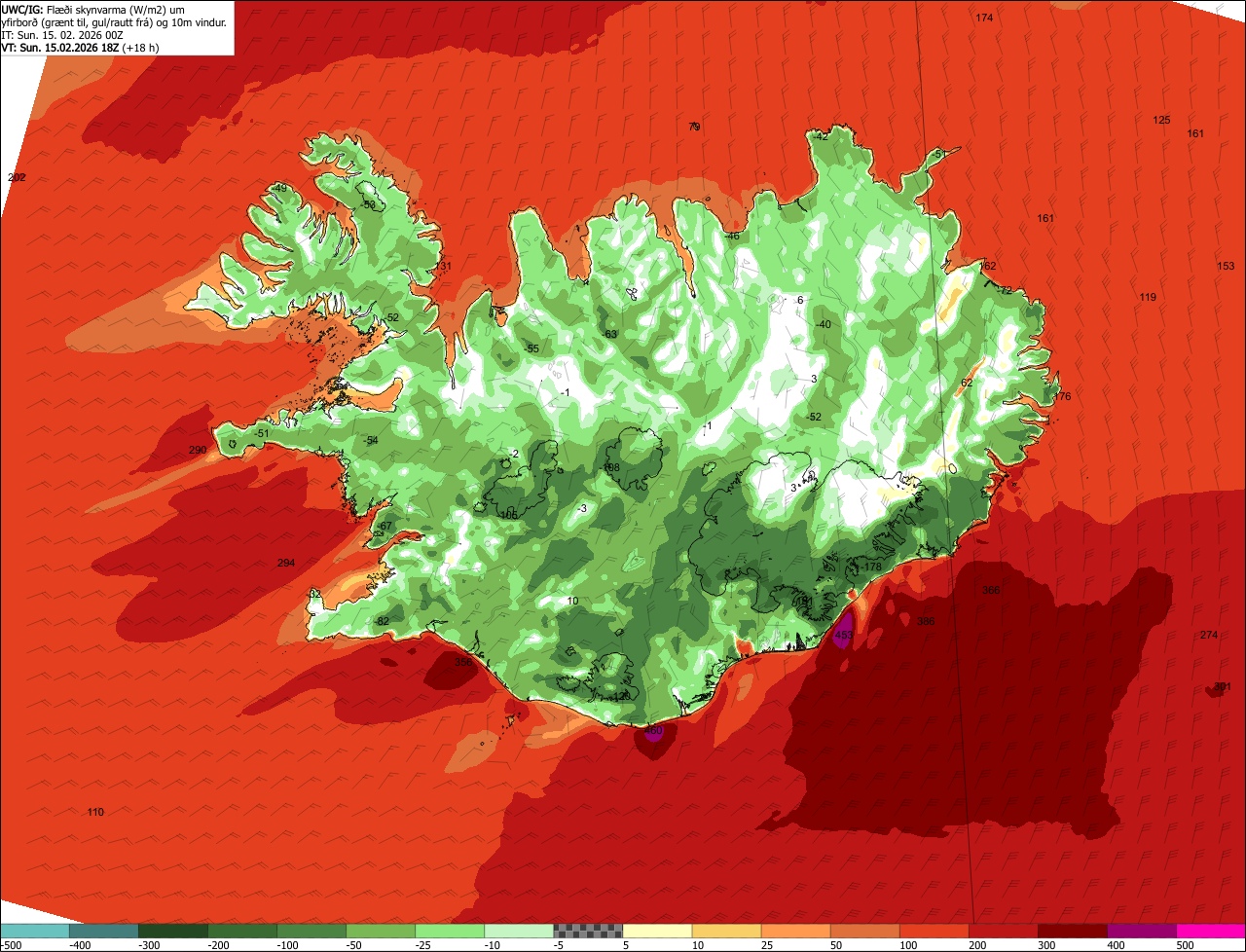Click the legend swatch between 50 and 100
Screen dimensions: 1246x952
pyautogui.click(x=864, y=931)
